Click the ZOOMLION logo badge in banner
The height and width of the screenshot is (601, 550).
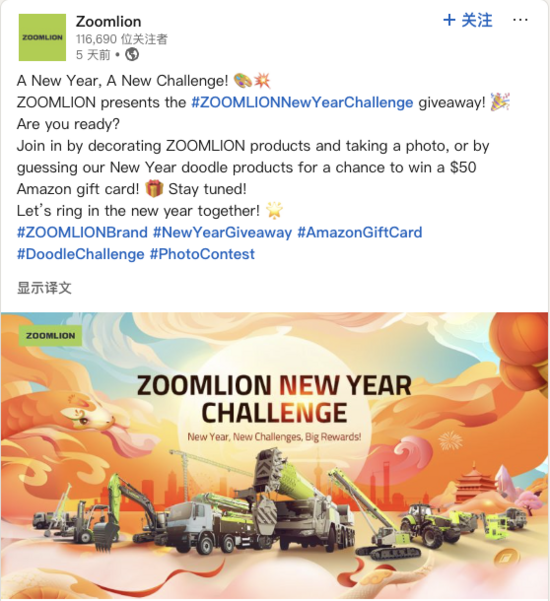[50, 336]
